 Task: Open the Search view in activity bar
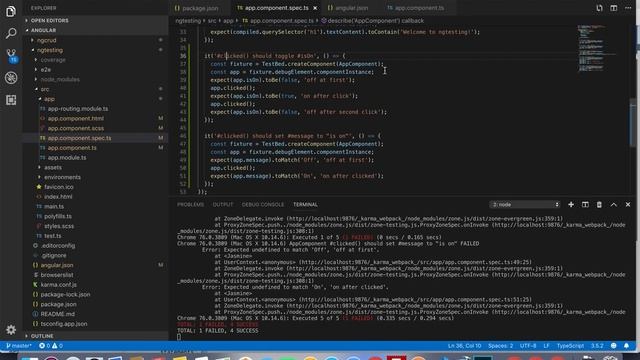point(11,33)
